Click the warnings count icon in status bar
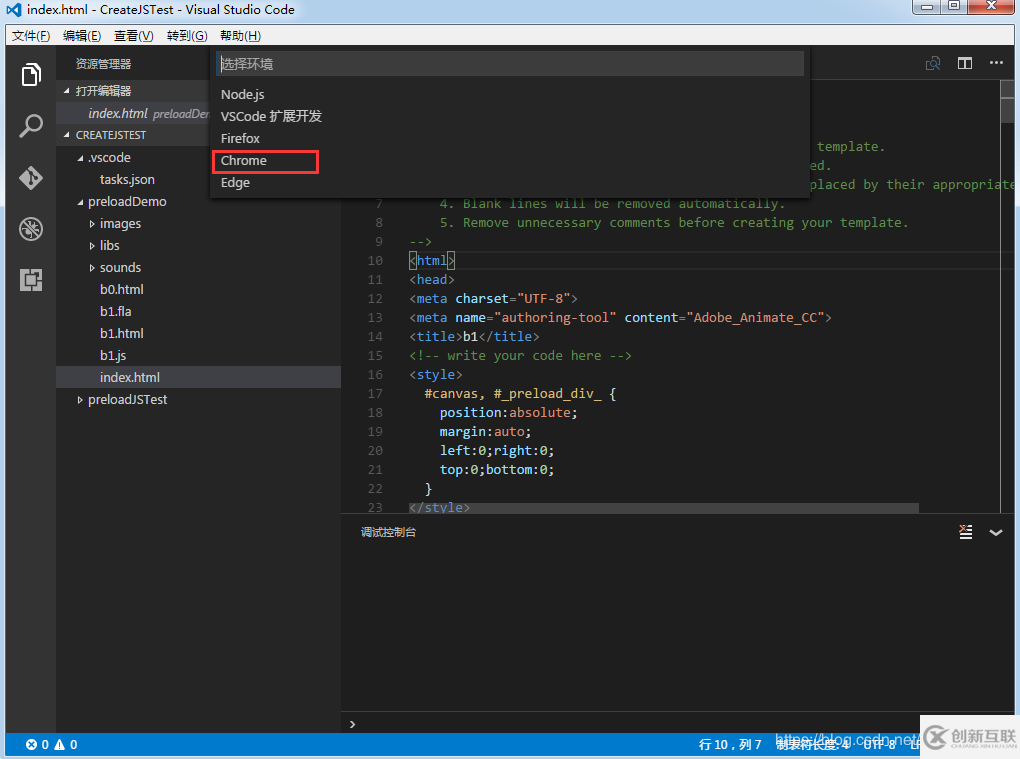 (x=60, y=745)
